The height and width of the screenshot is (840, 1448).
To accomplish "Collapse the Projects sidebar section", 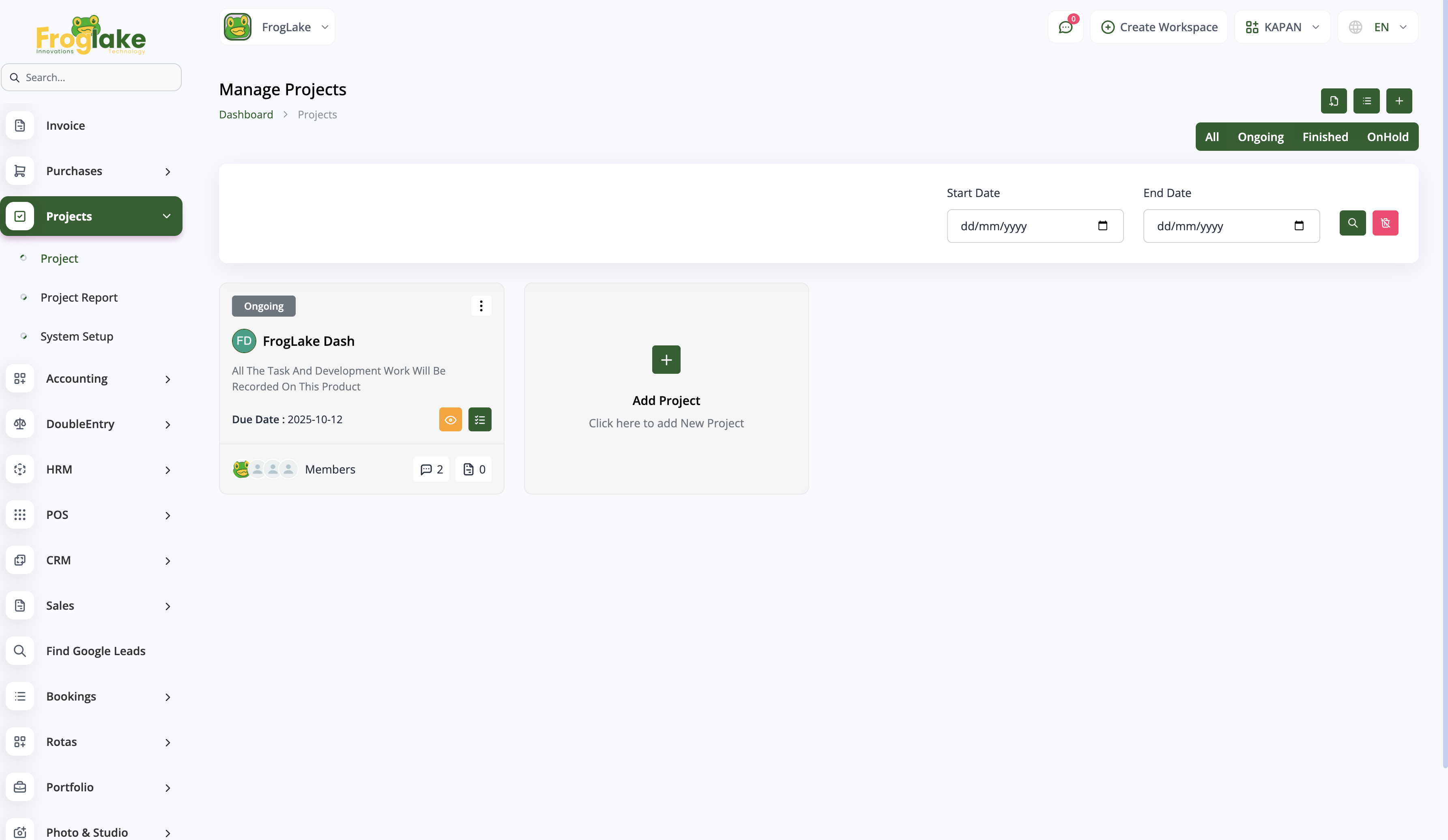I will (x=92, y=216).
